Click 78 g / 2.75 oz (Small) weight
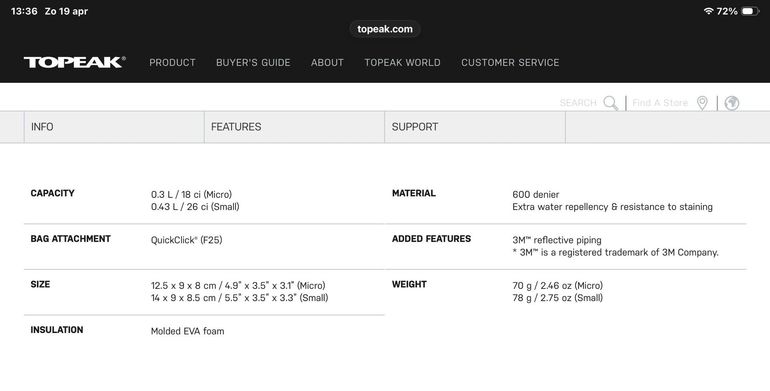 pyautogui.click(x=557, y=298)
